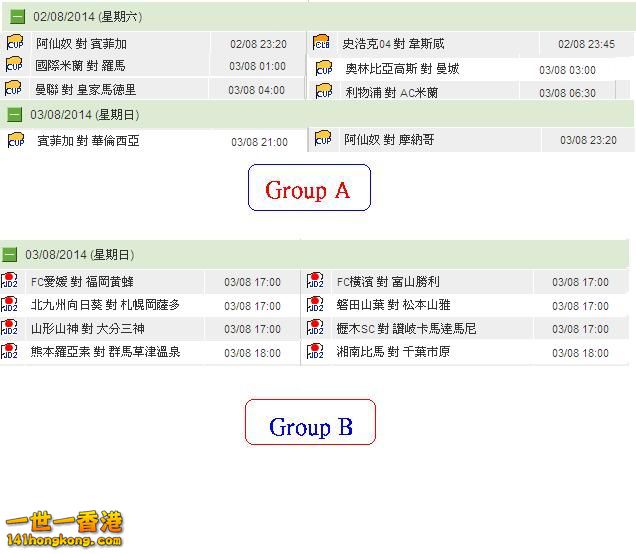This screenshot has height=554, width=636.
Task: Collapse the 03/08/2014 (星期日) section above the J2 matches
Action: point(10,255)
